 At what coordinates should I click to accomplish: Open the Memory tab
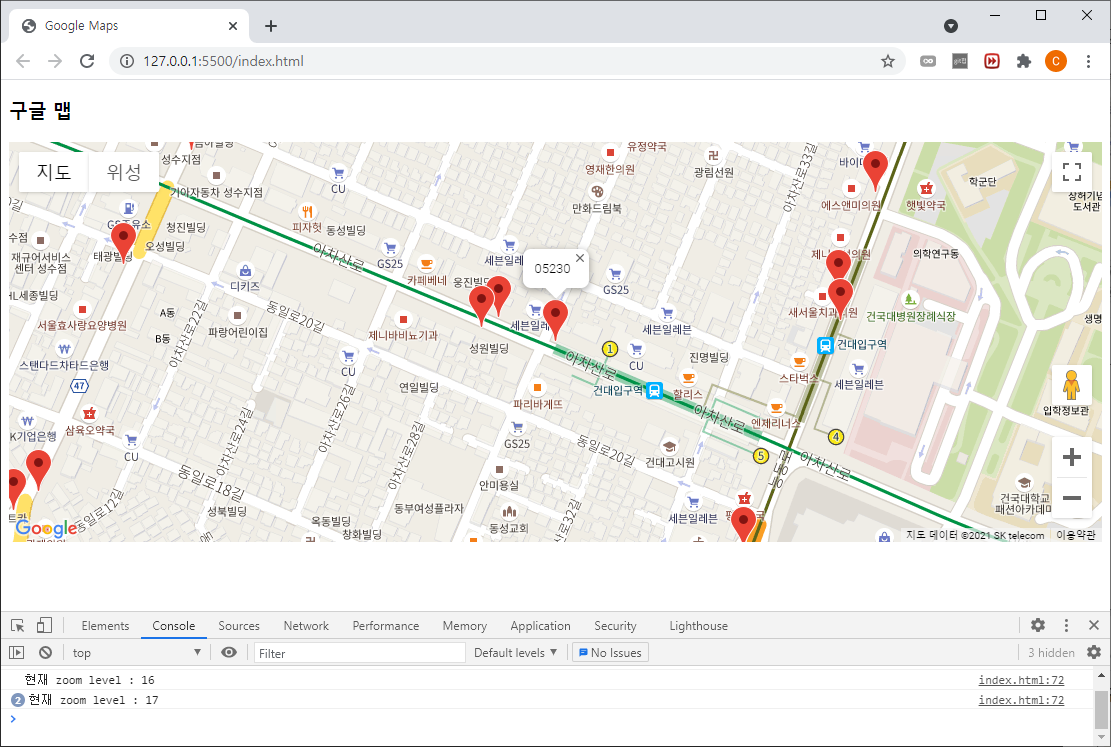(x=465, y=626)
